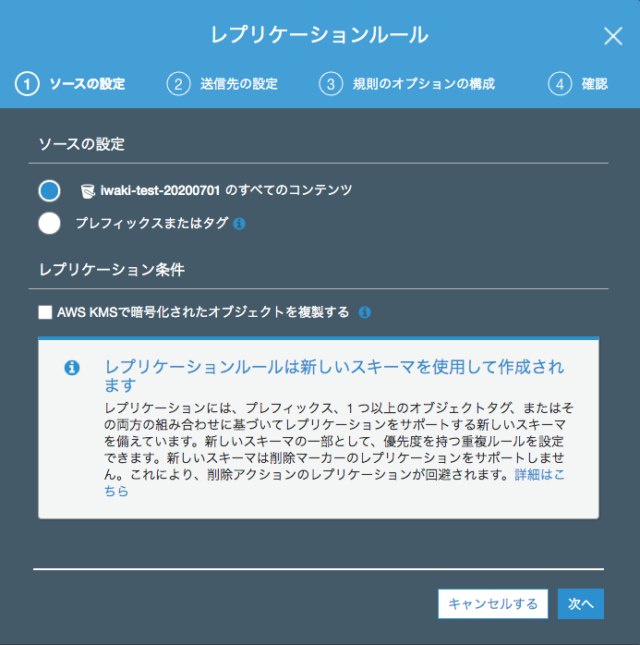Click キャンセルする button
The image size is (640, 645).
coord(493,603)
